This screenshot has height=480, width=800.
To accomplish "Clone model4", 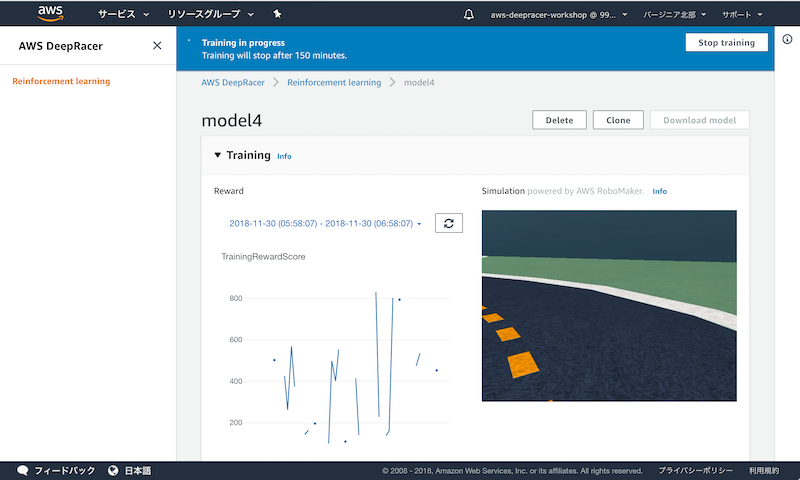I will [618, 120].
